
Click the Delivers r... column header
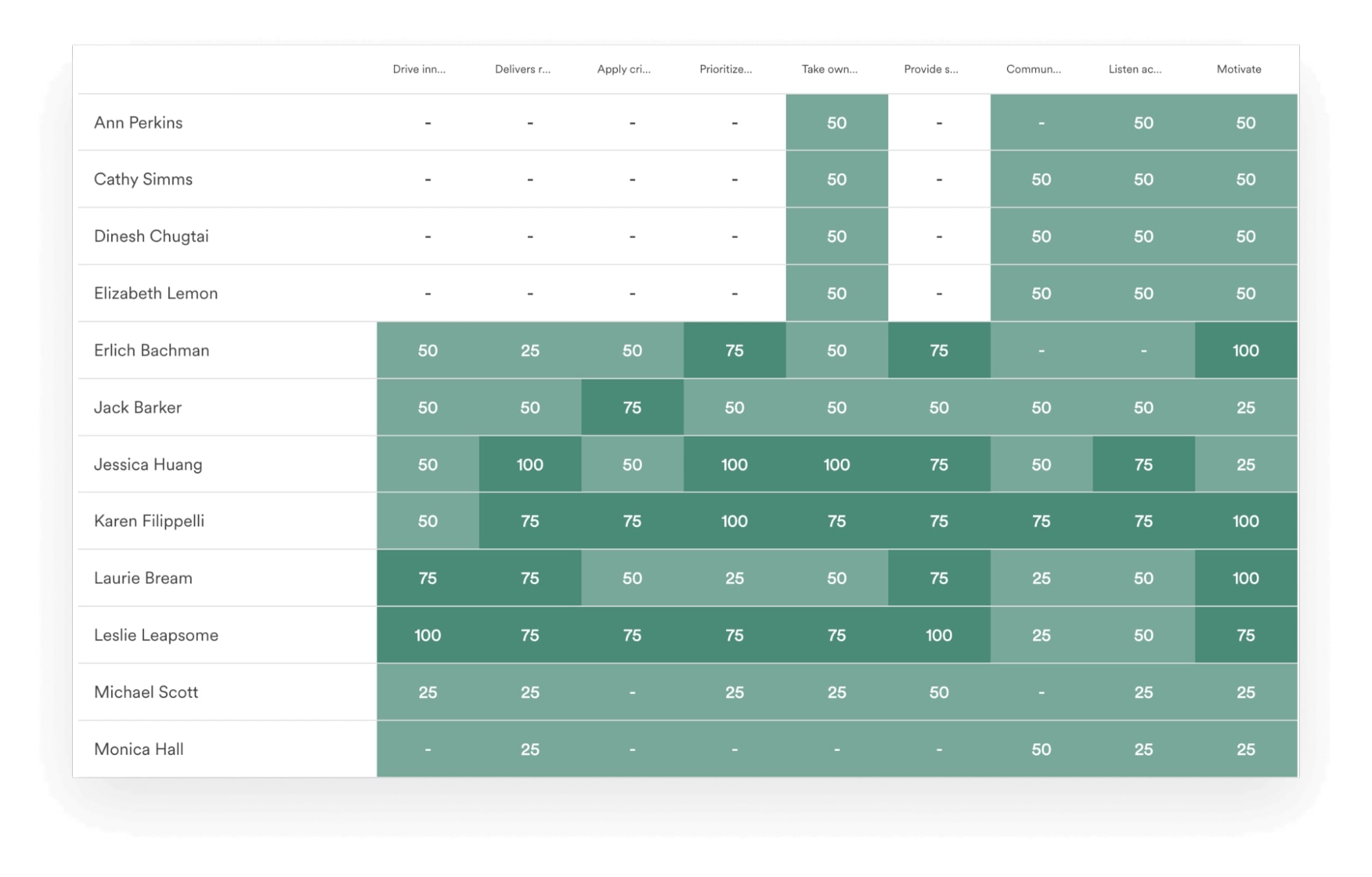click(522, 69)
